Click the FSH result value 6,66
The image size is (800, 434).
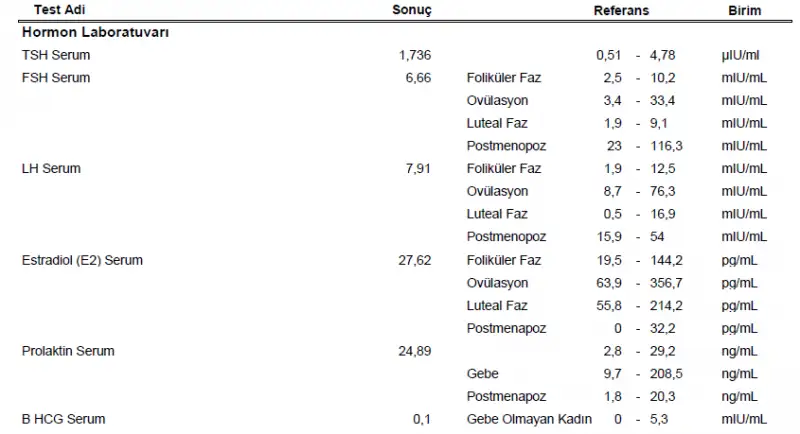point(418,78)
